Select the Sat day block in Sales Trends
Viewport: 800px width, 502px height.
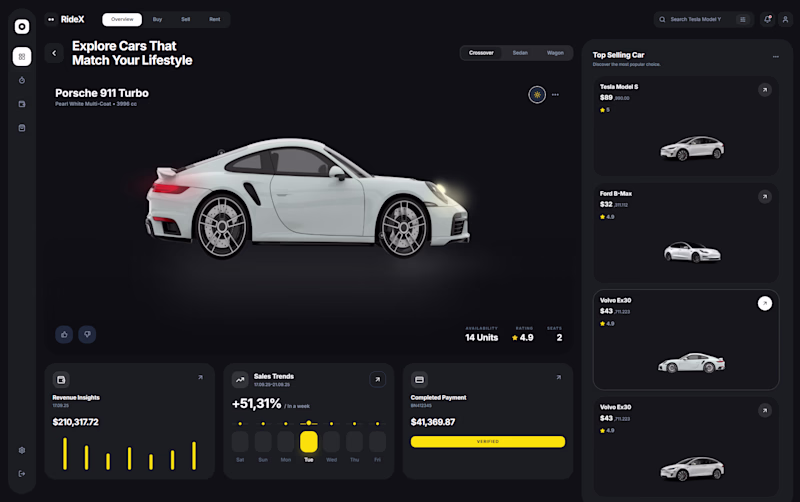(x=240, y=442)
